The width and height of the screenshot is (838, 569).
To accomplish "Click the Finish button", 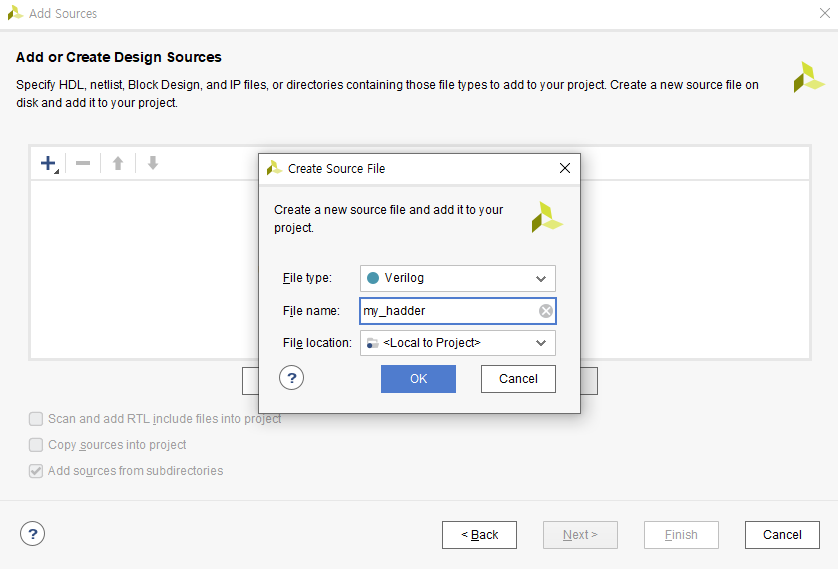I will (x=681, y=535).
